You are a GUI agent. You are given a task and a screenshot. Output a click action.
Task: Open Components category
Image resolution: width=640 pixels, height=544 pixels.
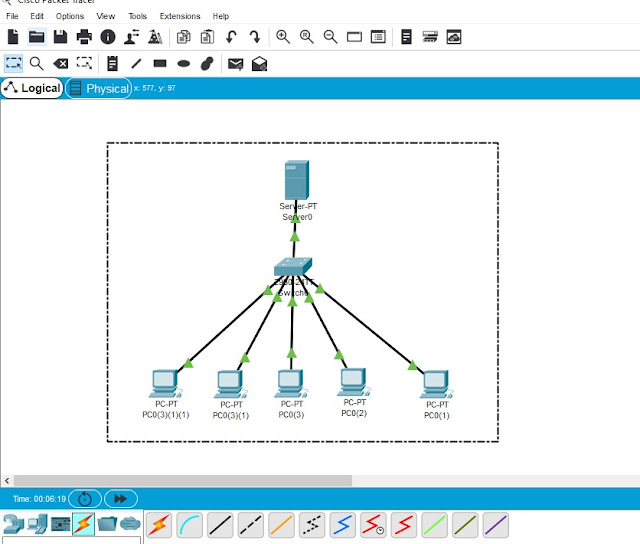point(60,524)
